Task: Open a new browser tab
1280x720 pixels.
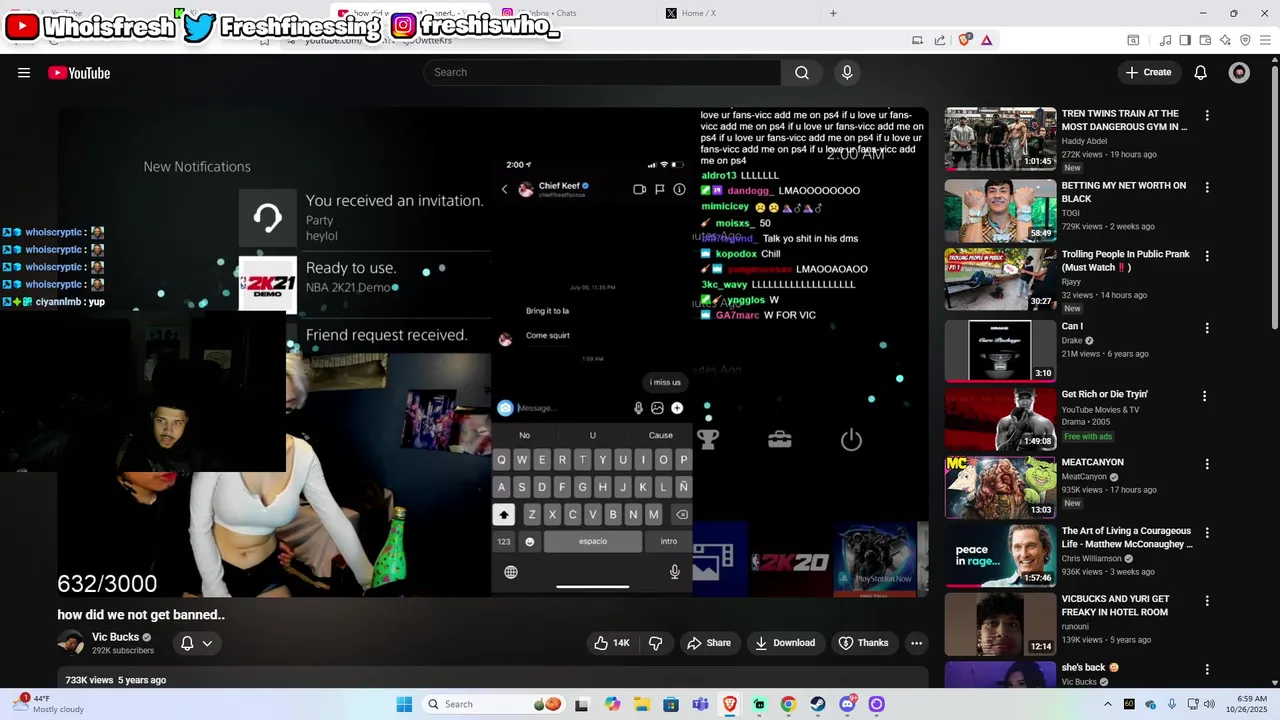Action: (x=833, y=13)
